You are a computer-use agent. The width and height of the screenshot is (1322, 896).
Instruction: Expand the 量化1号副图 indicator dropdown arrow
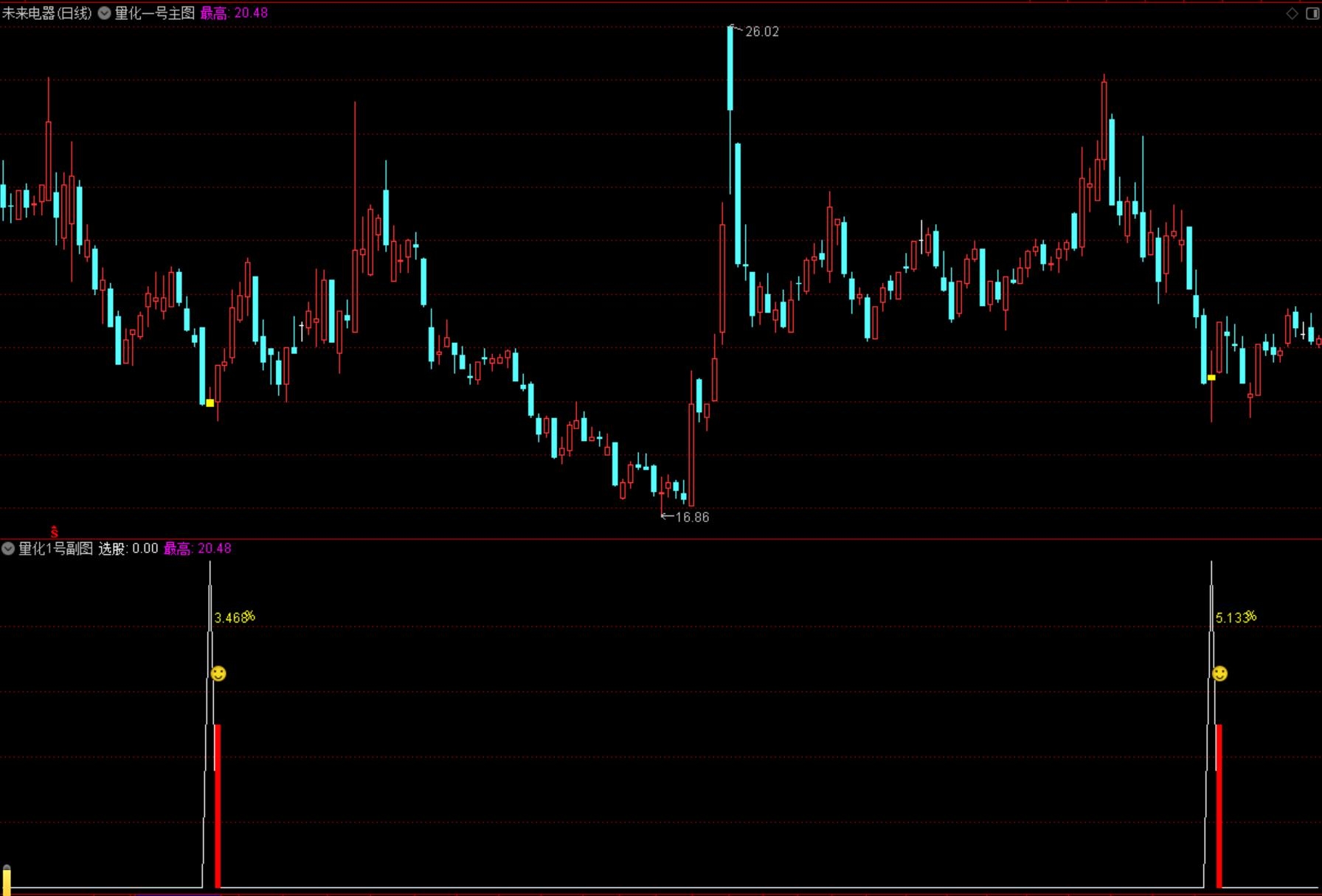click(8, 548)
